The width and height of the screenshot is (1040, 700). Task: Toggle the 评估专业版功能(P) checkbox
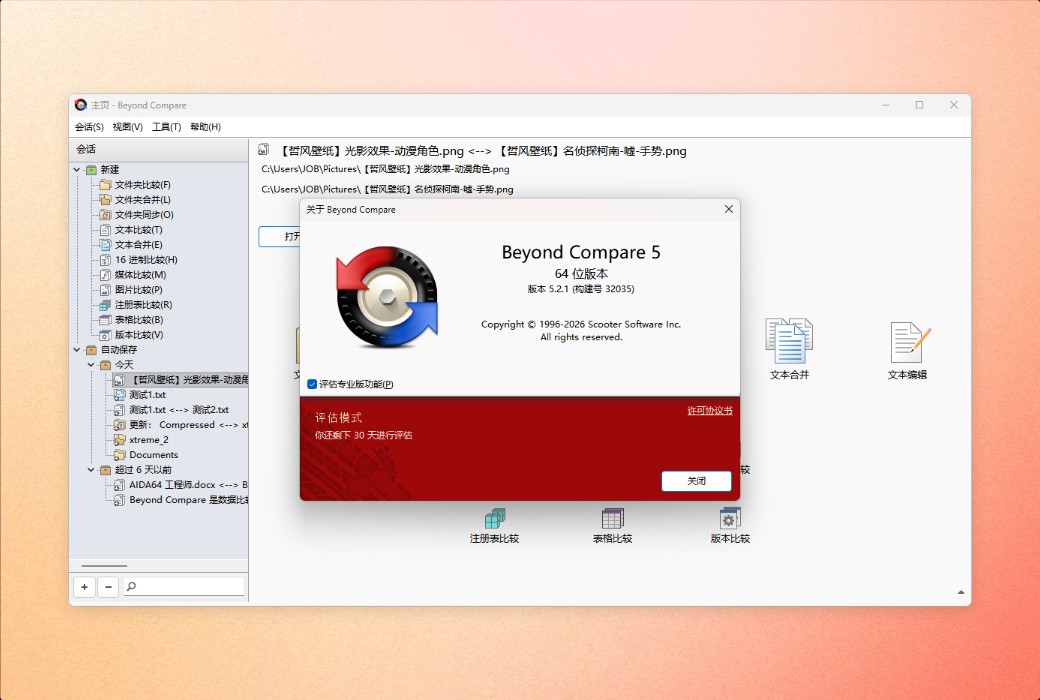pyautogui.click(x=312, y=384)
